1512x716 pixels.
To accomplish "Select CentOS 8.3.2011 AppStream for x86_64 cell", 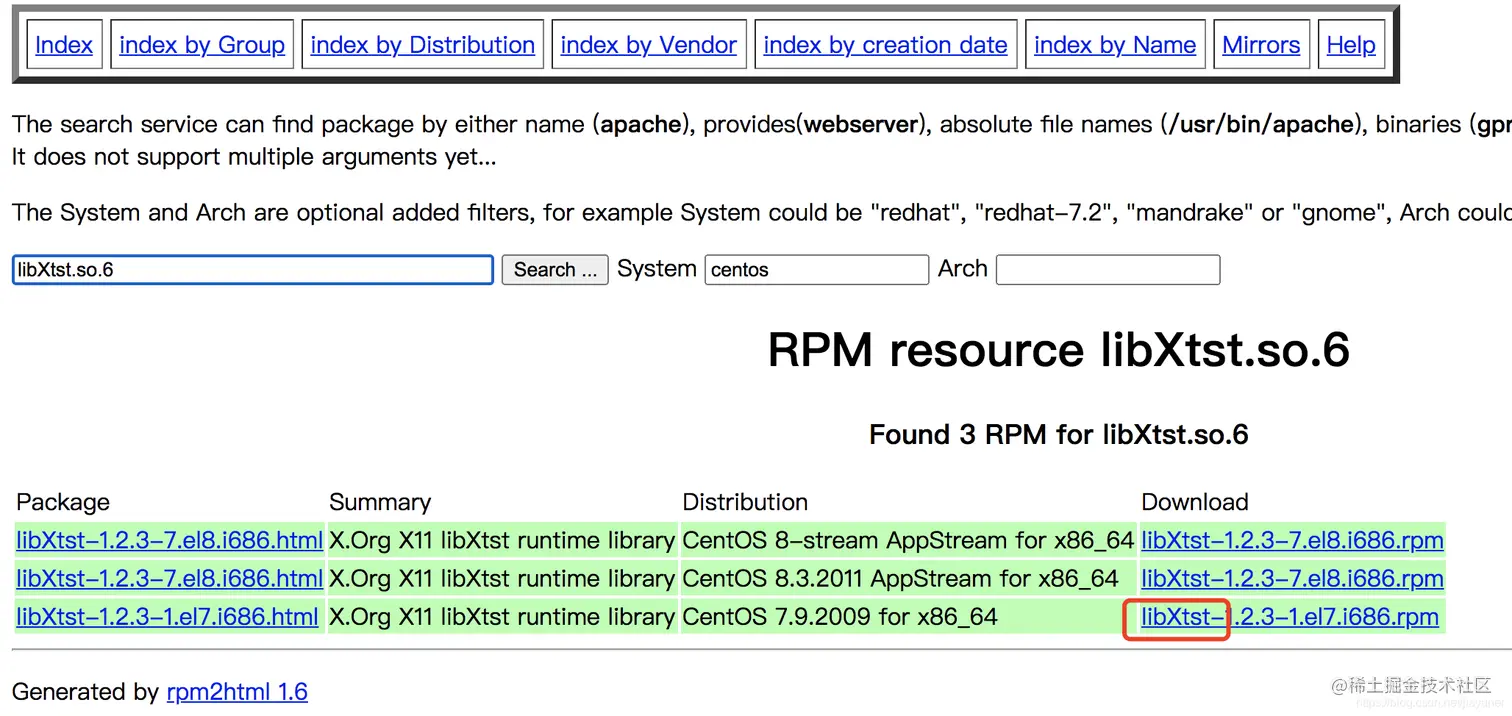I will pyautogui.click(x=907, y=579).
